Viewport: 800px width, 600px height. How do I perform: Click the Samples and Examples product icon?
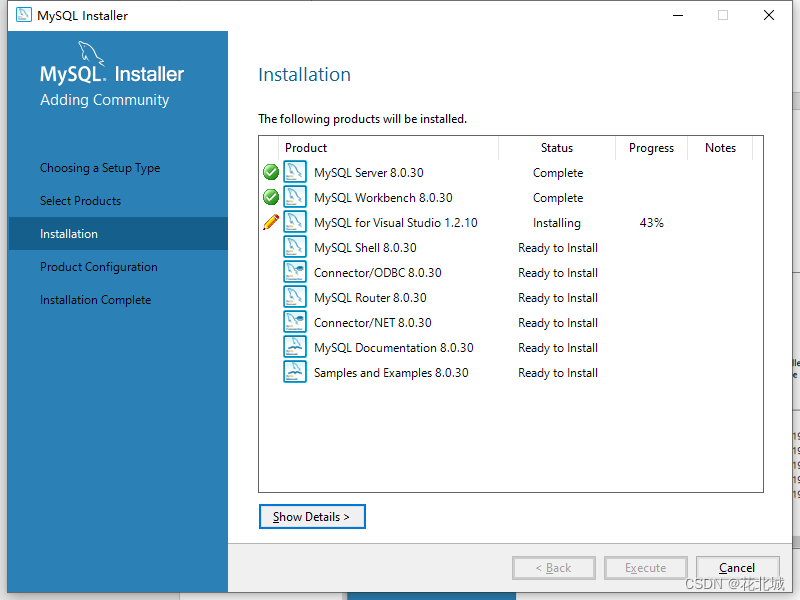coord(295,372)
